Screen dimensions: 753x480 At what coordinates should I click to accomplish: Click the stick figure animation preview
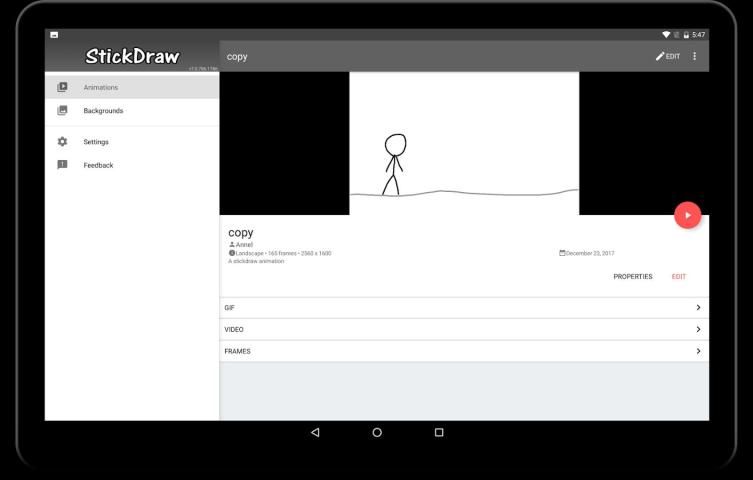[463, 143]
